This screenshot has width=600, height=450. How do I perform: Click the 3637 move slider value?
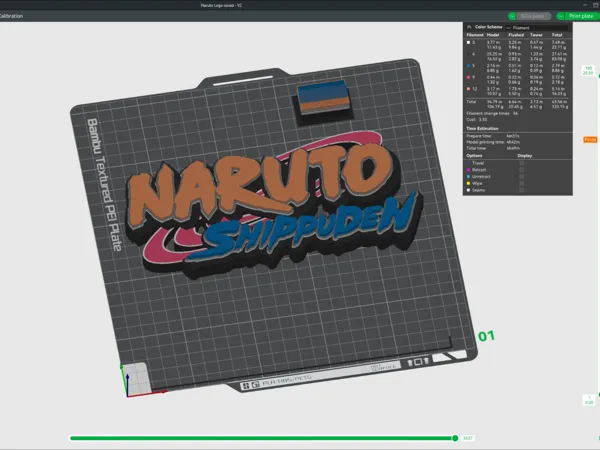(468, 438)
